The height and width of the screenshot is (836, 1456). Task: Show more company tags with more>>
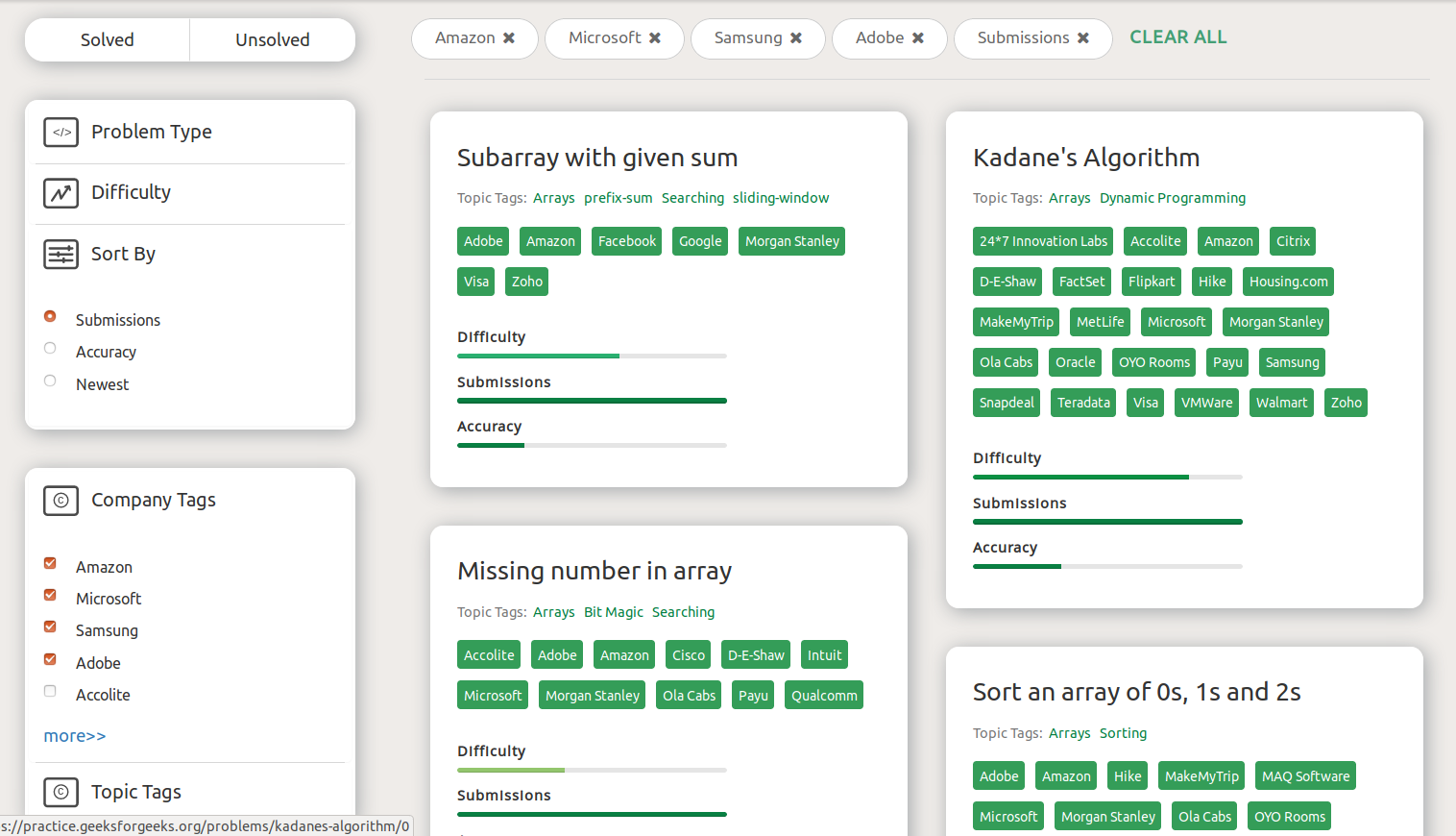coord(75,736)
